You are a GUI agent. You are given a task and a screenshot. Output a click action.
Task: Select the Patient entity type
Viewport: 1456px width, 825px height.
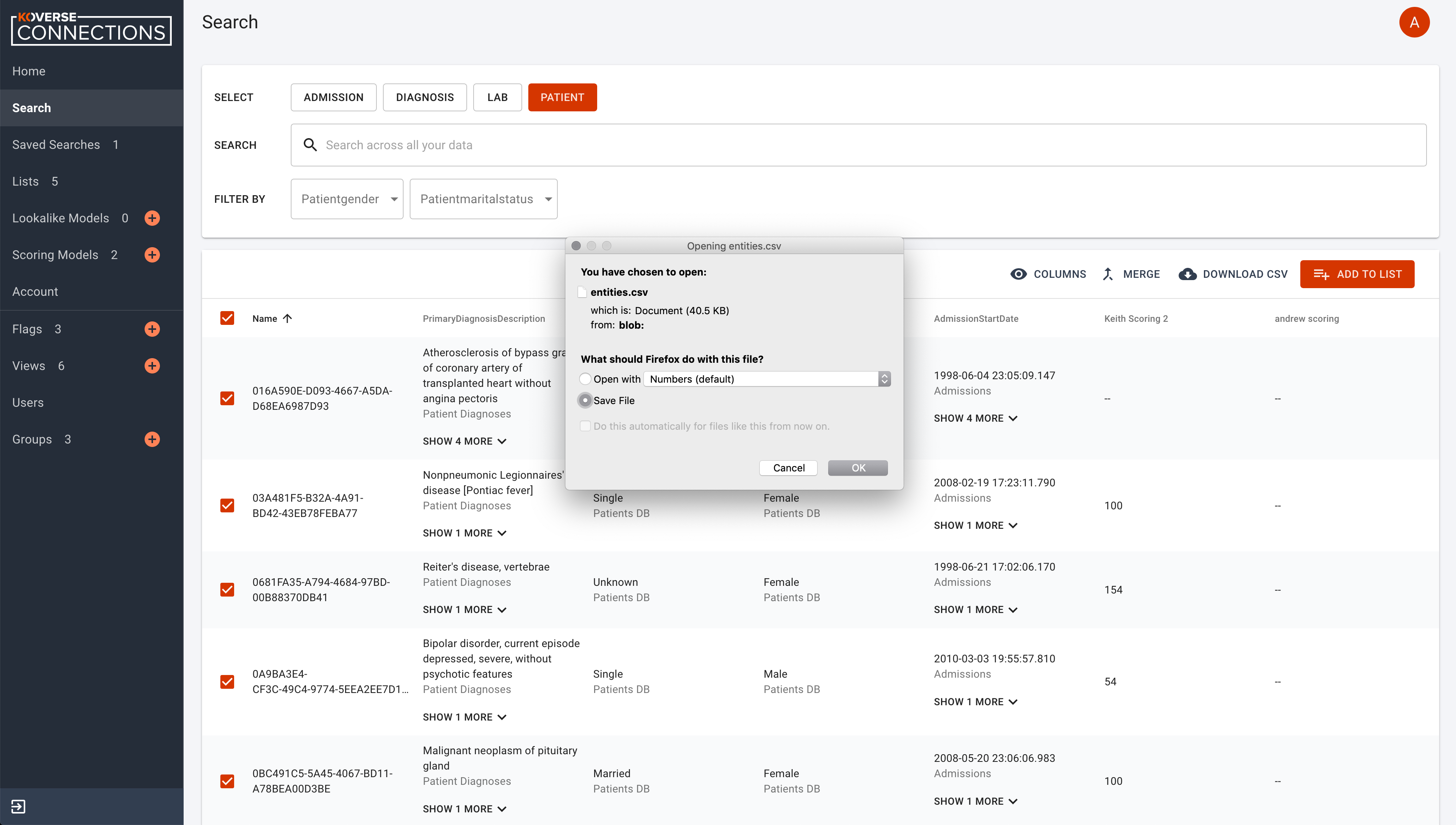point(562,98)
